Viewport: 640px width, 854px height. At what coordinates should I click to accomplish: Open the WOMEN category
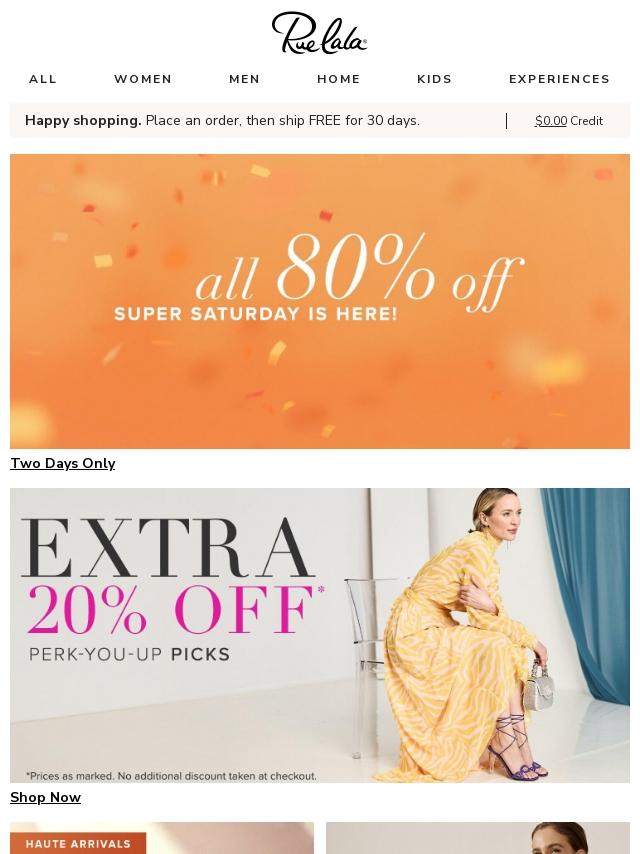tap(143, 79)
